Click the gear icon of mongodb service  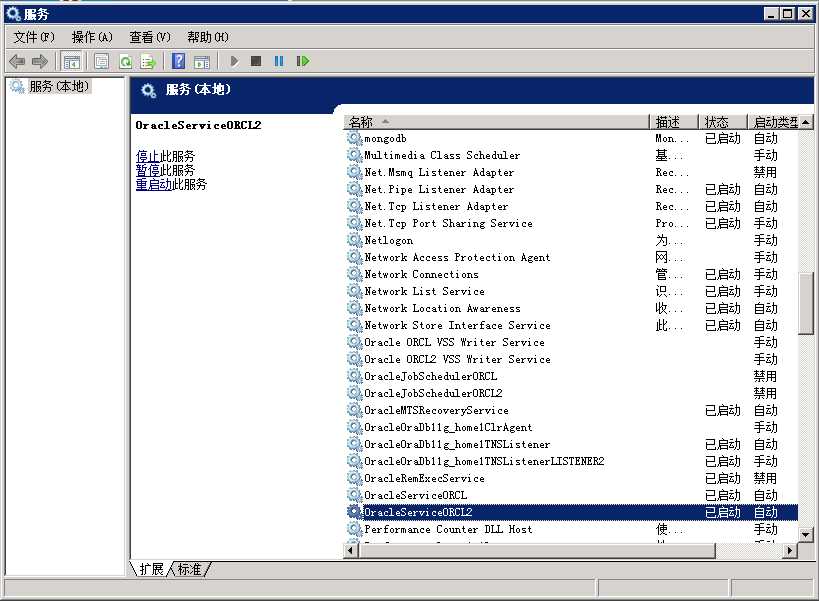coord(355,138)
